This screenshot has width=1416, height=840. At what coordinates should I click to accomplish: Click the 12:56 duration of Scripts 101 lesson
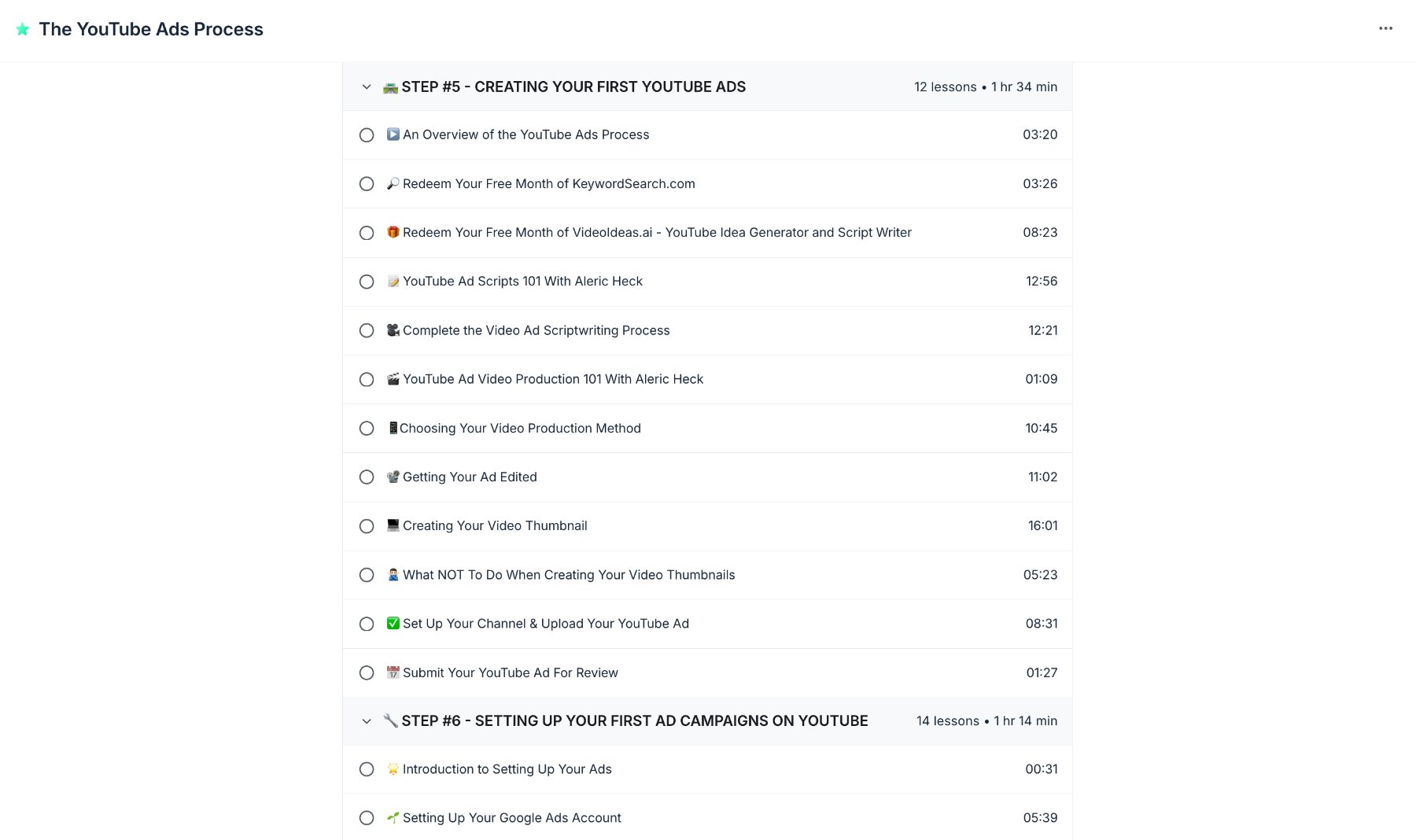[x=1042, y=281]
